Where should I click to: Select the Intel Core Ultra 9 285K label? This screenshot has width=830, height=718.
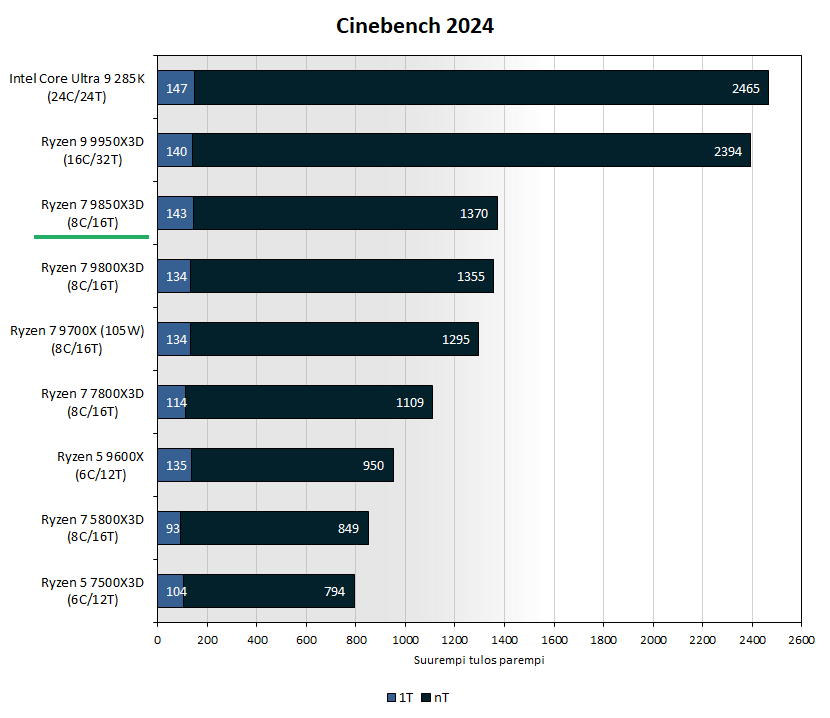pyautogui.click(x=77, y=87)
